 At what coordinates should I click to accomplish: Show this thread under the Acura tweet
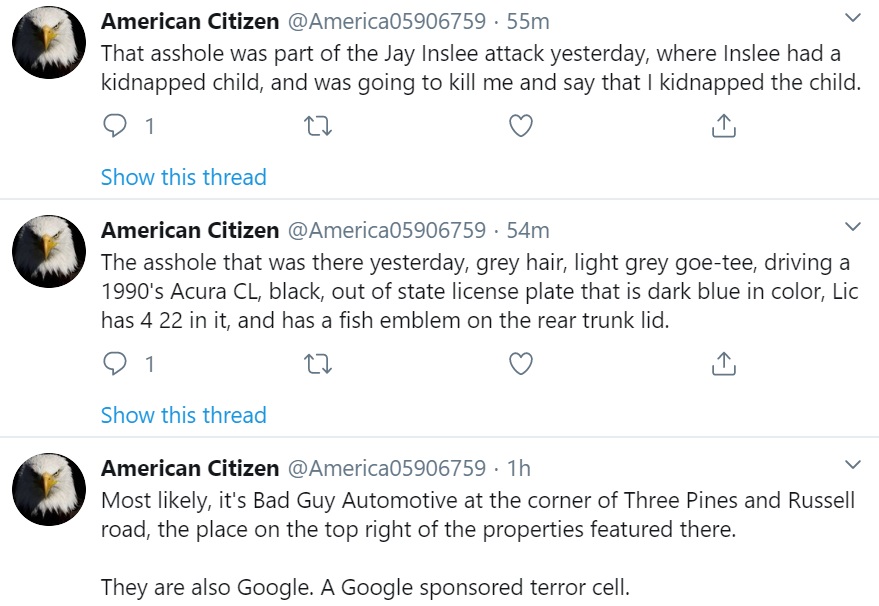(183, 415)
